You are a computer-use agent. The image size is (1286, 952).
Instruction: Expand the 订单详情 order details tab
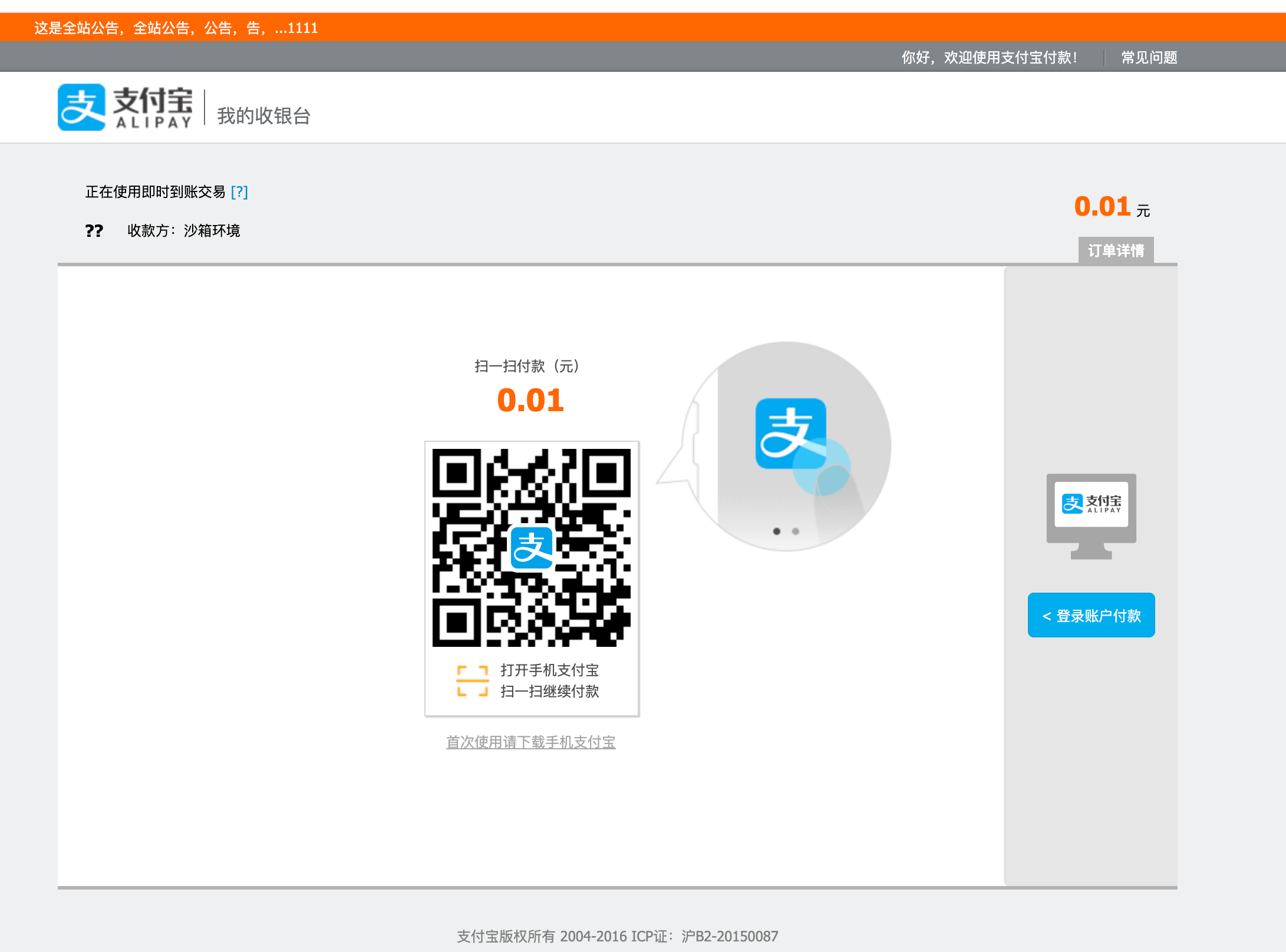pos(1116,251)
